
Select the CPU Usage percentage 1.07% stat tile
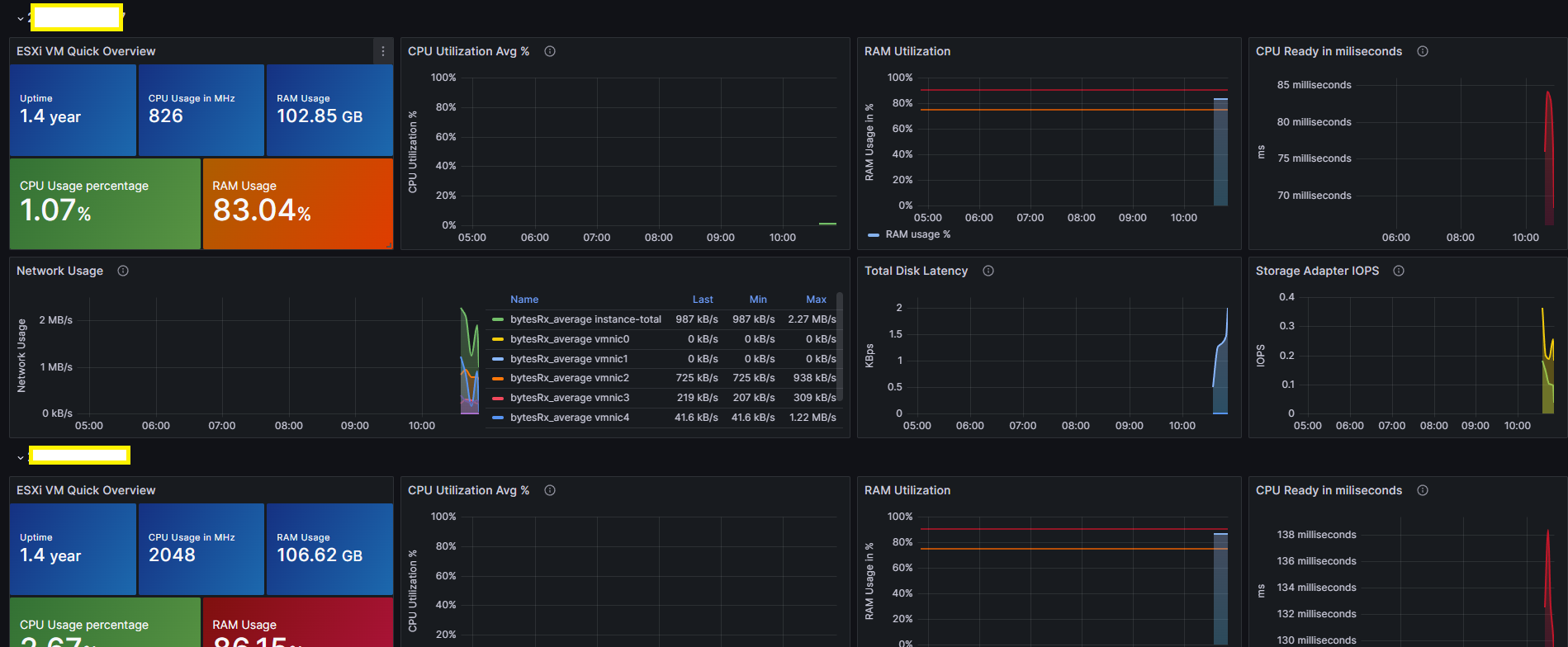[105, 204]
